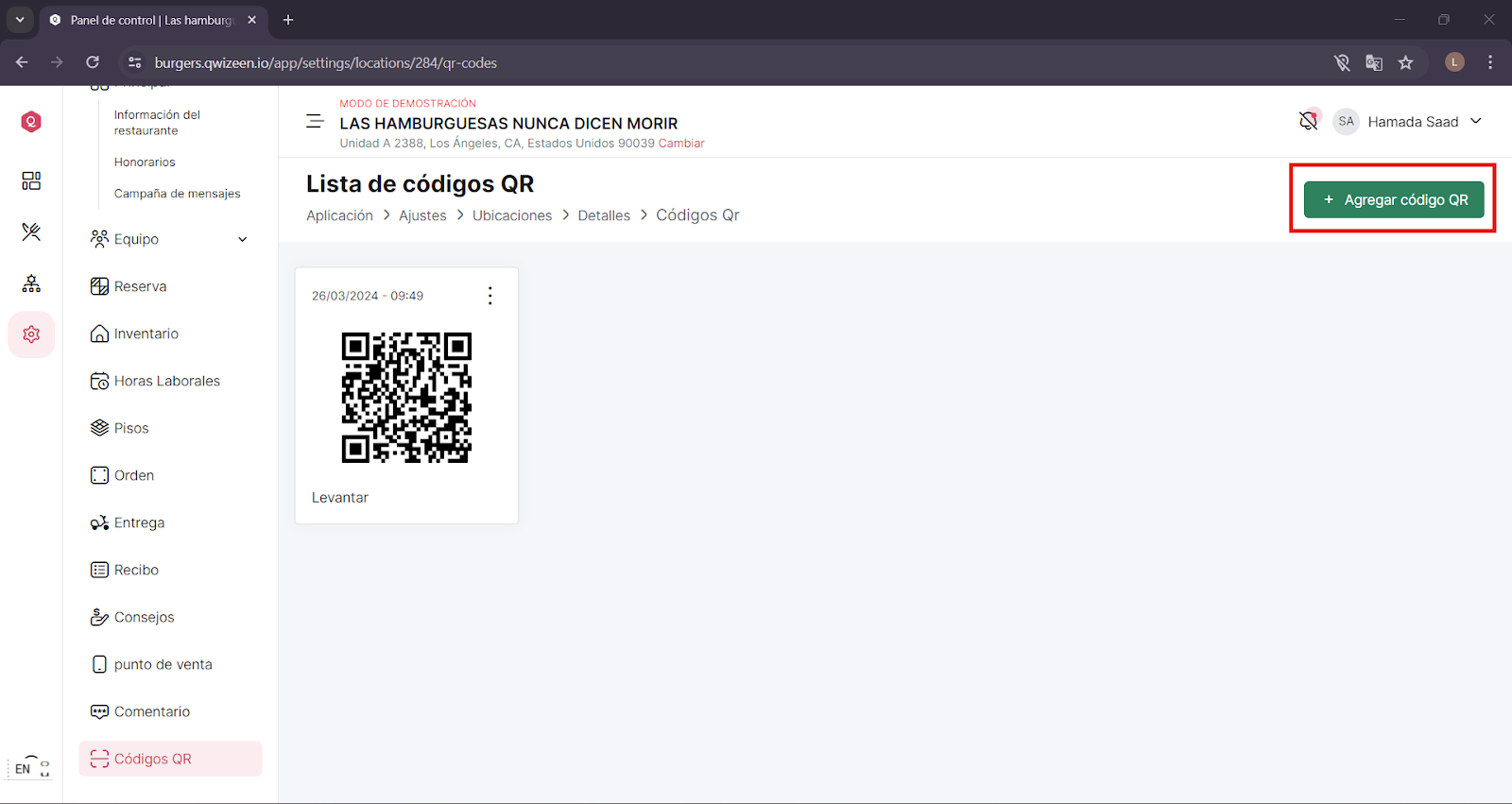Close the Panel de control tab
Viewport: 1512px width, 804px height.
pyautogui.click(x=251, y=19)
